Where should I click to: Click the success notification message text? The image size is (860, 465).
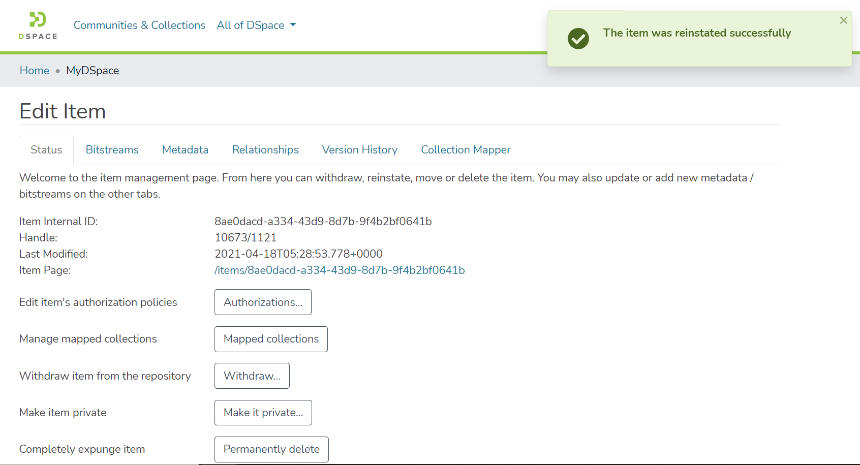[696, 33]
